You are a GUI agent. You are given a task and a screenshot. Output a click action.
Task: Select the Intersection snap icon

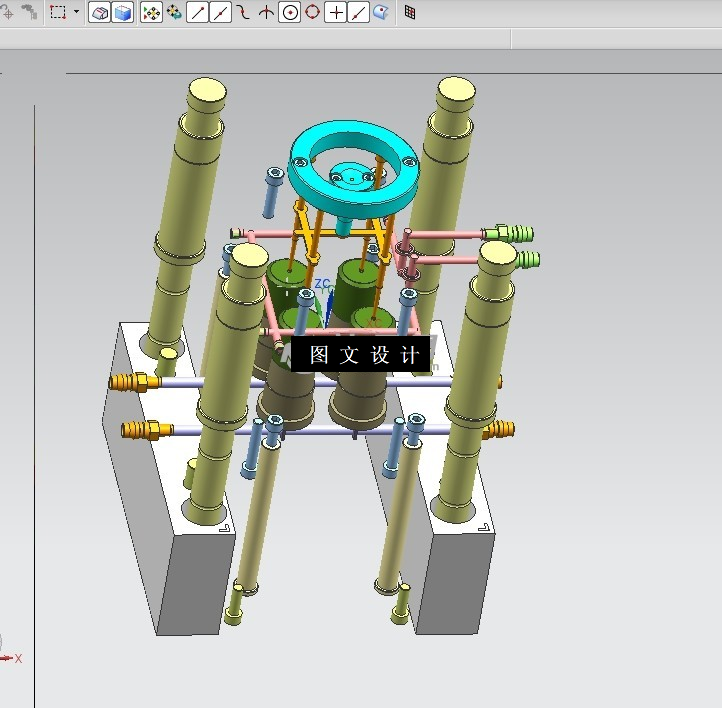[266, 13]
